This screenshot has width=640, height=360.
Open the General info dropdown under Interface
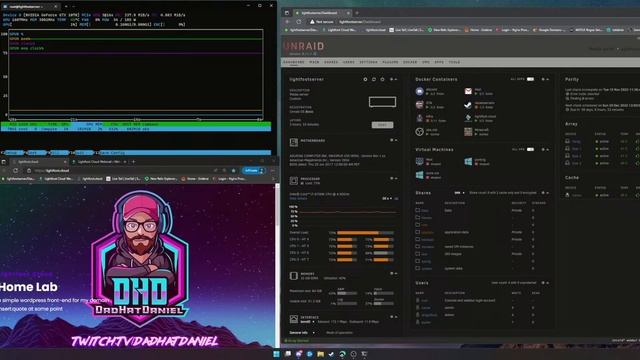pyautogui.click(x=302, y=333)
